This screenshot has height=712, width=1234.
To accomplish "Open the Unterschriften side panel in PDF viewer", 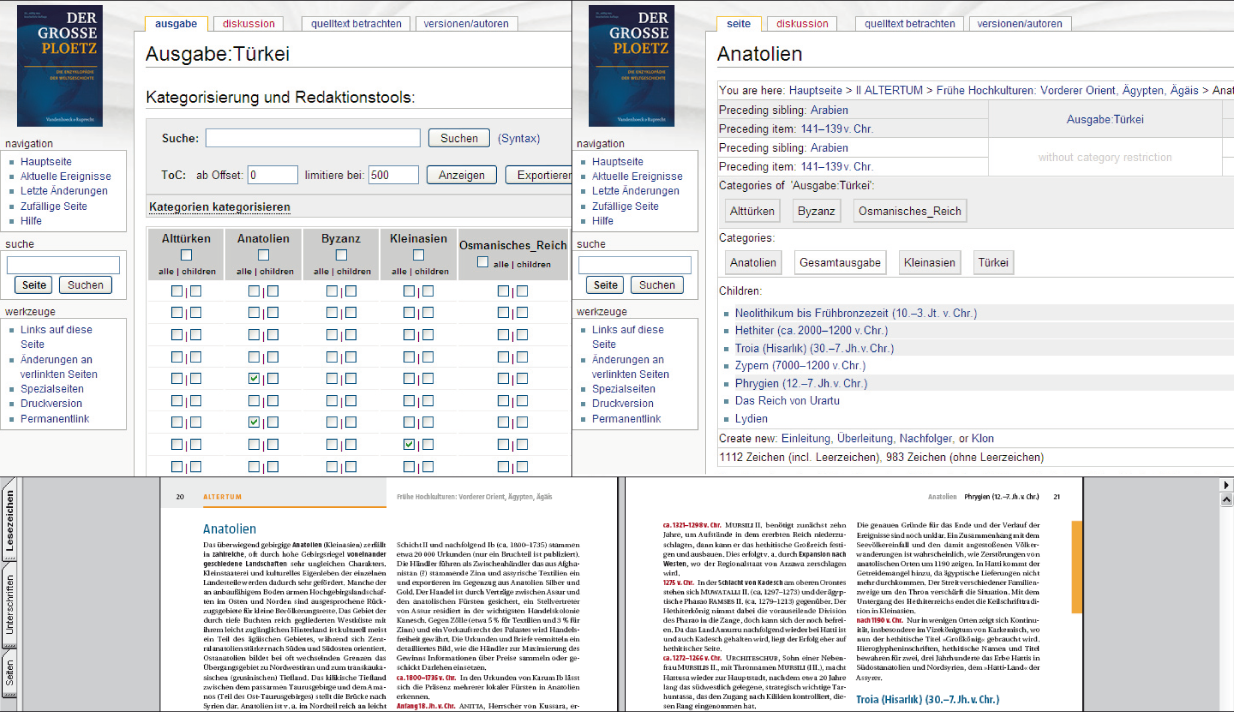I will 10,606.
